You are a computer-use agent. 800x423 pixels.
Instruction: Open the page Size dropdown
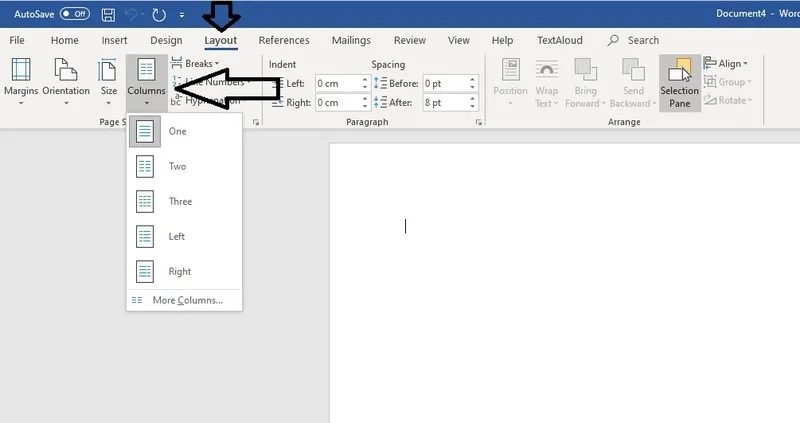pos(109,83)
